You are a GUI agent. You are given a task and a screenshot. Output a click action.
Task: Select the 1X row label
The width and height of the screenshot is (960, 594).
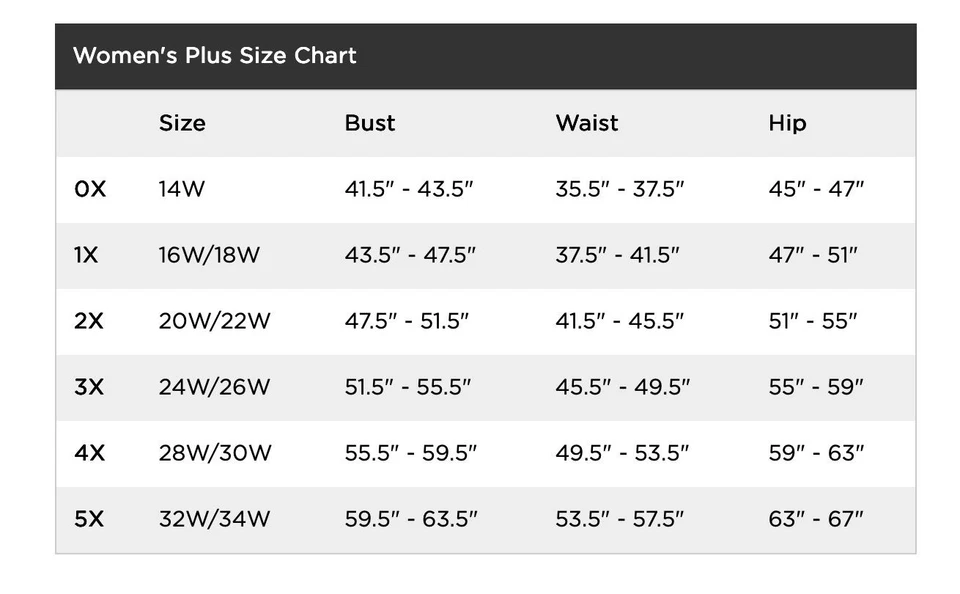pos(87,255)
